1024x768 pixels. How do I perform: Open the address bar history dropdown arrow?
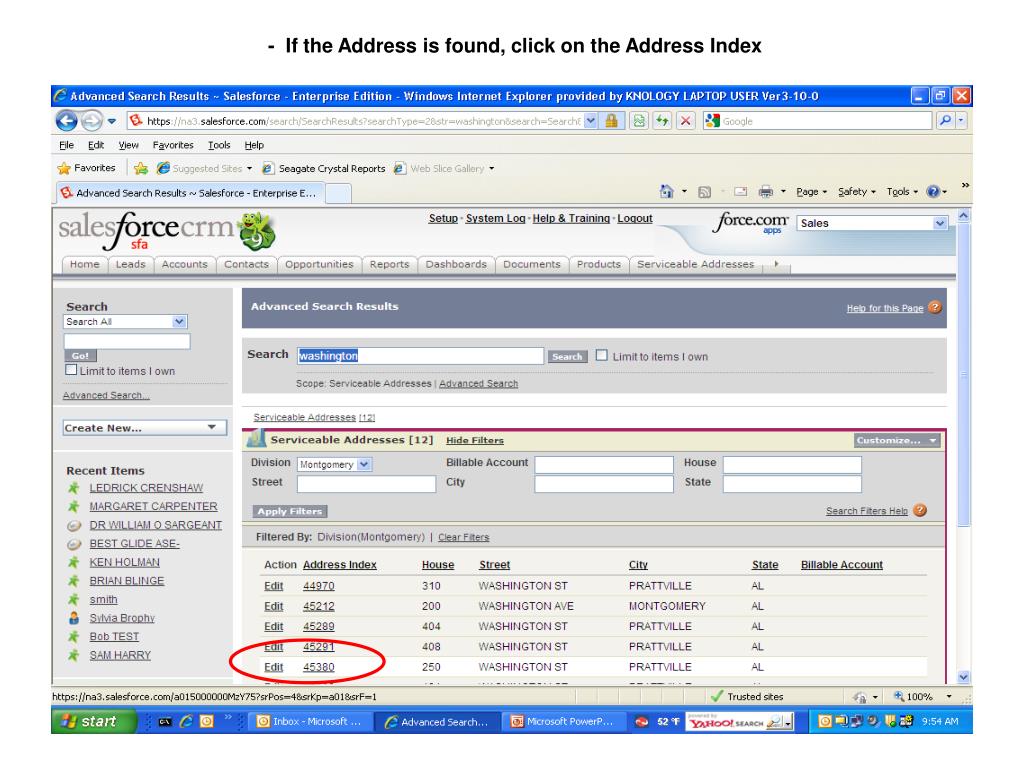[x=590, y=121]
